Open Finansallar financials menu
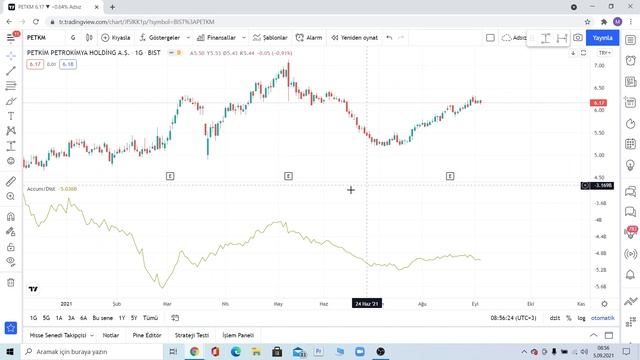The height and width of the screenshot is (360, 640). coord(216,38)
